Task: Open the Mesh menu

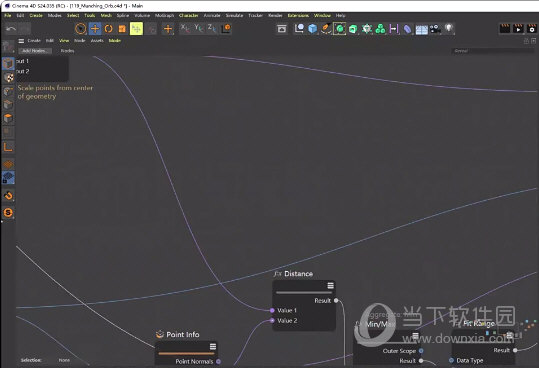Action: (106, 15)
